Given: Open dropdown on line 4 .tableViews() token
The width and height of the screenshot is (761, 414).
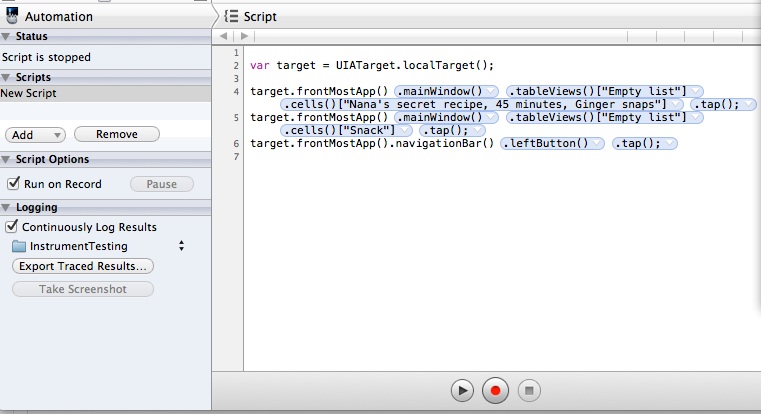Looking at the screenshot, I should pos(696,91).
